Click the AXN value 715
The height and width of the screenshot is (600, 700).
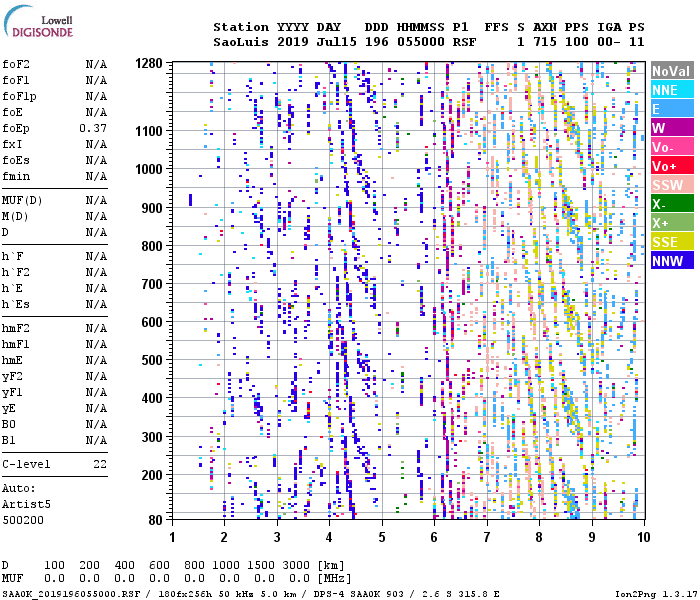545,42
